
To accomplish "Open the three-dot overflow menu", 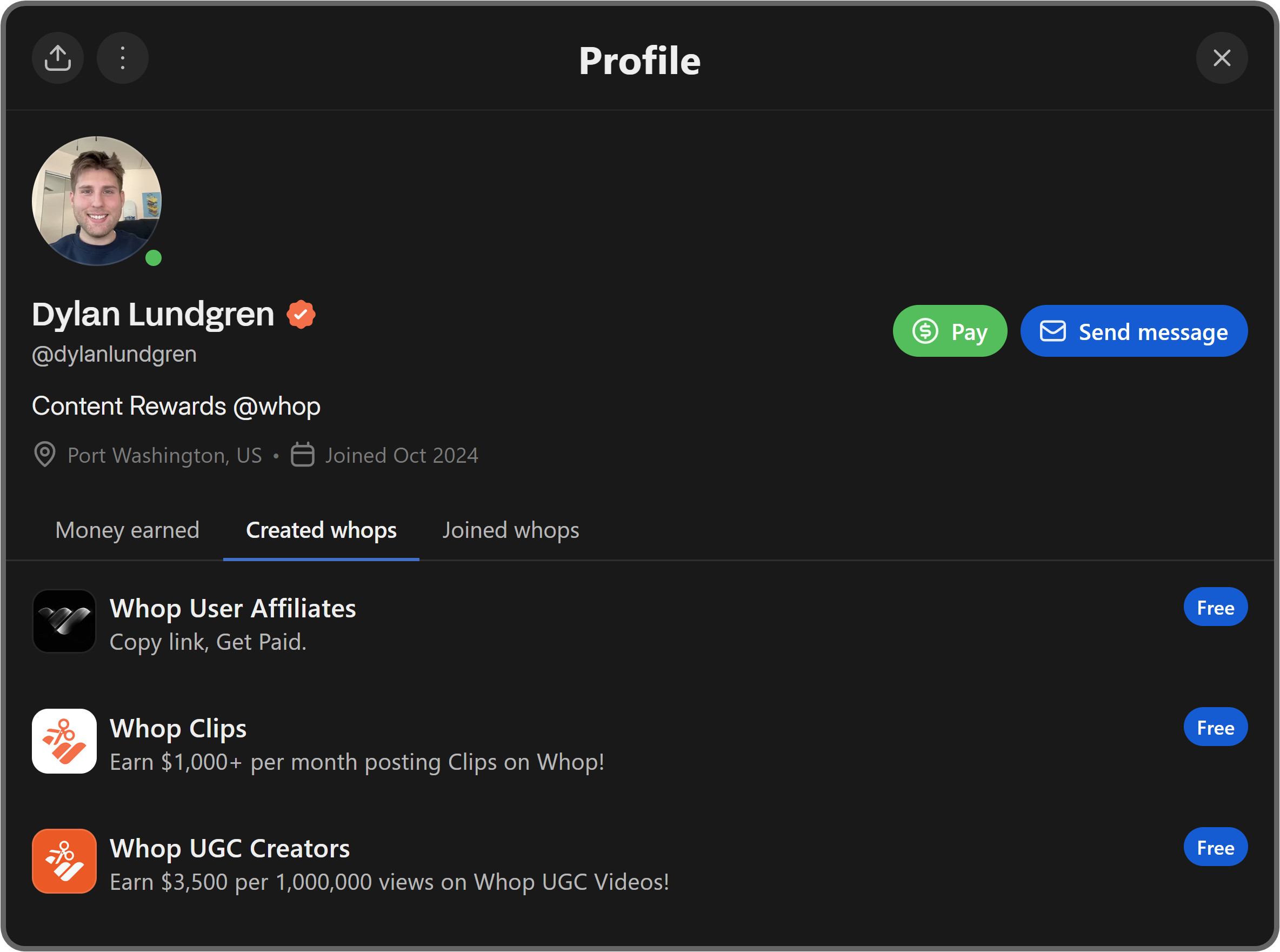I will (x=122, y=58).
